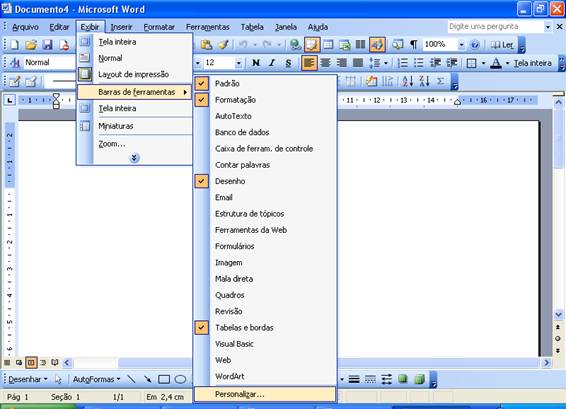The width and height of the screenshot is (566, 409).
Task: Uncheck the Desenho toolbar
Action: point(266,181)
